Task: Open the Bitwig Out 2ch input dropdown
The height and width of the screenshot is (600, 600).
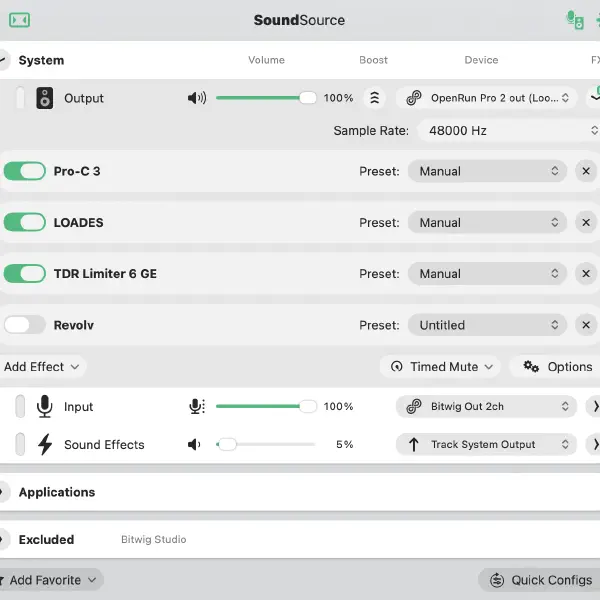Action: (x=486, y=406)
